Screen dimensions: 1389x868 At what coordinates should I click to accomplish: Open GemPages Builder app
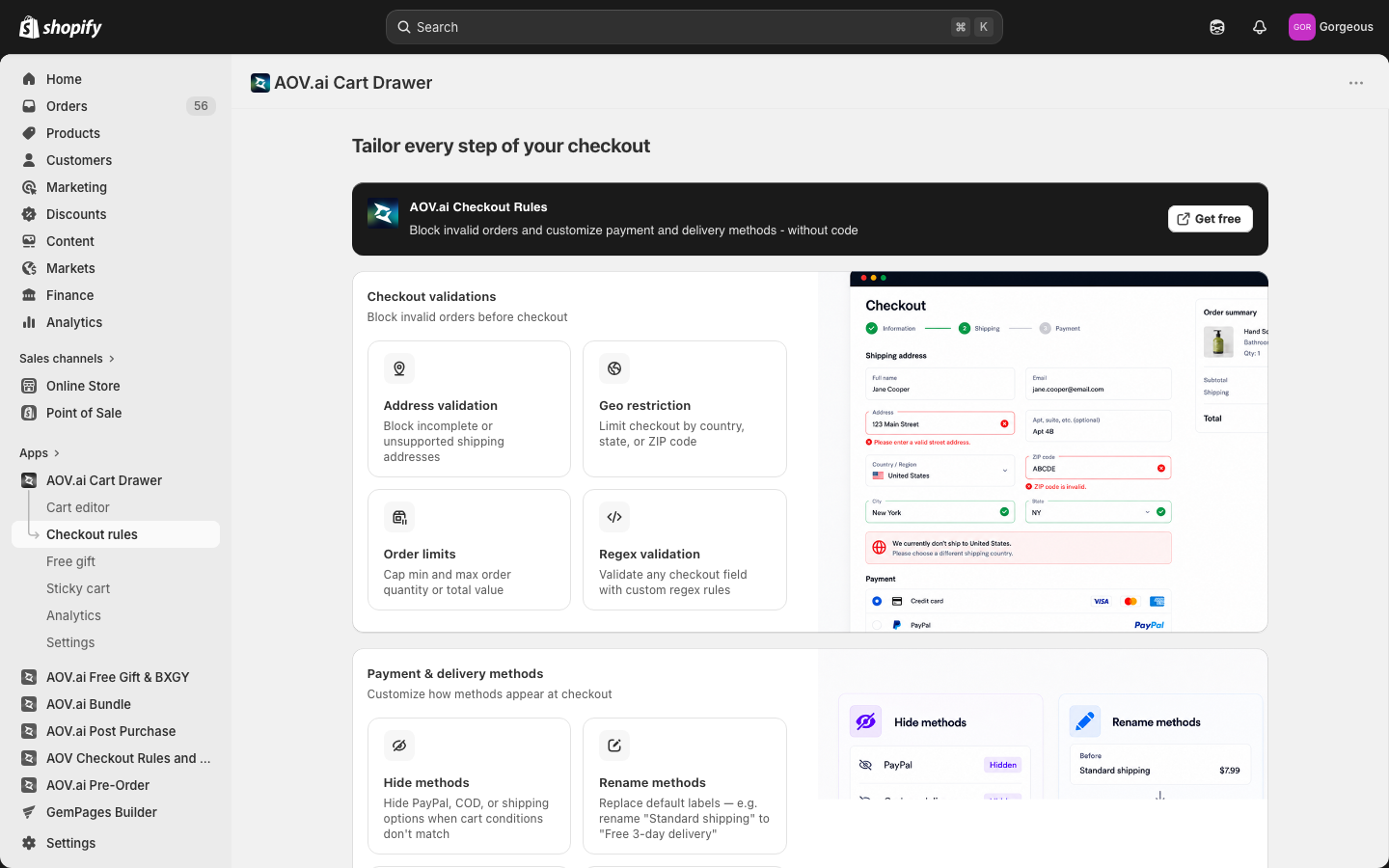coord(116,812)
